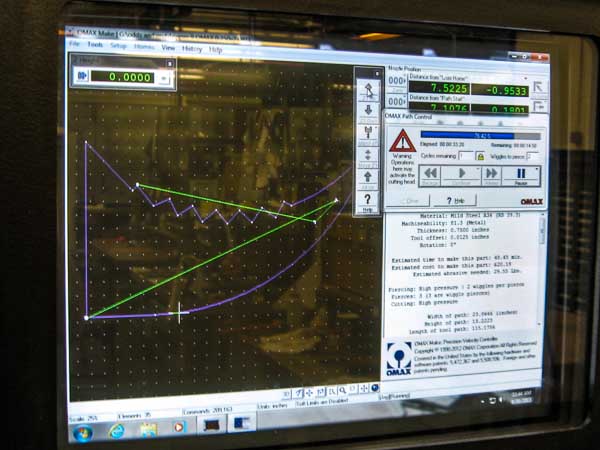Open dropdown arrow on Continue button

(x=478, y=169)
